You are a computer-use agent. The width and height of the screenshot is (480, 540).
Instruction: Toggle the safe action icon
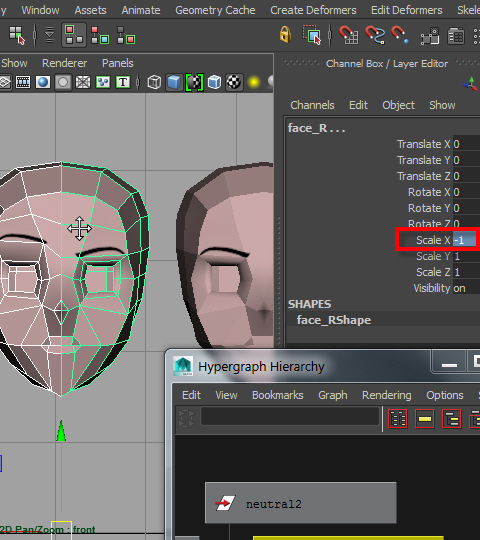click(x=103, y=82)
